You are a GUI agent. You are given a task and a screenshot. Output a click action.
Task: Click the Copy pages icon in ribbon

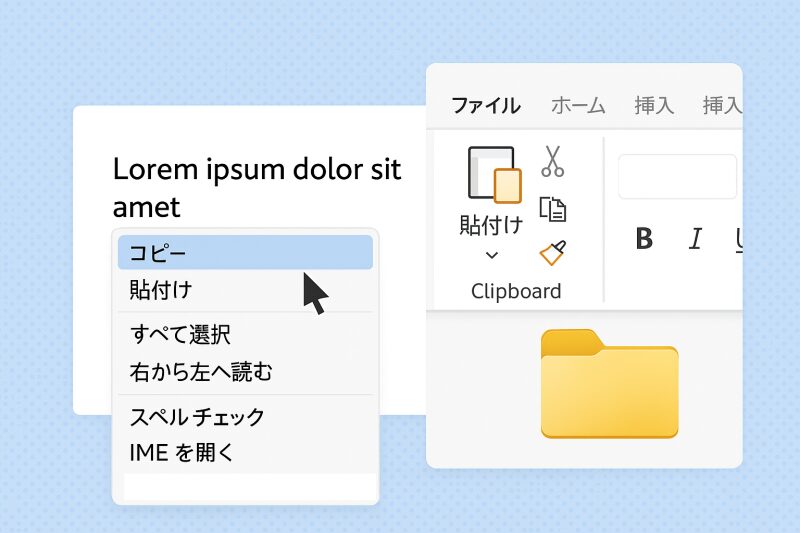click(553, 209)
